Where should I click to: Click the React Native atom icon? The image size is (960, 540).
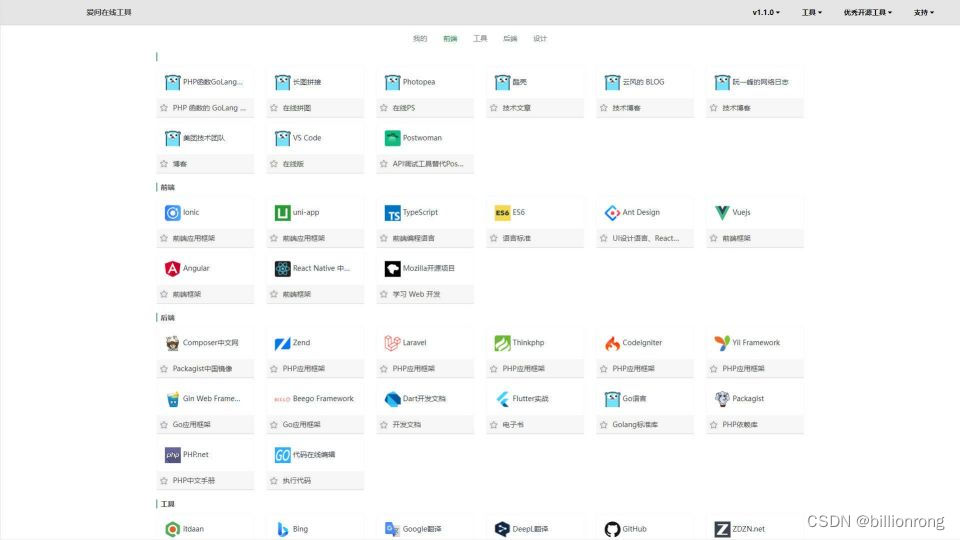pos(282,268)
